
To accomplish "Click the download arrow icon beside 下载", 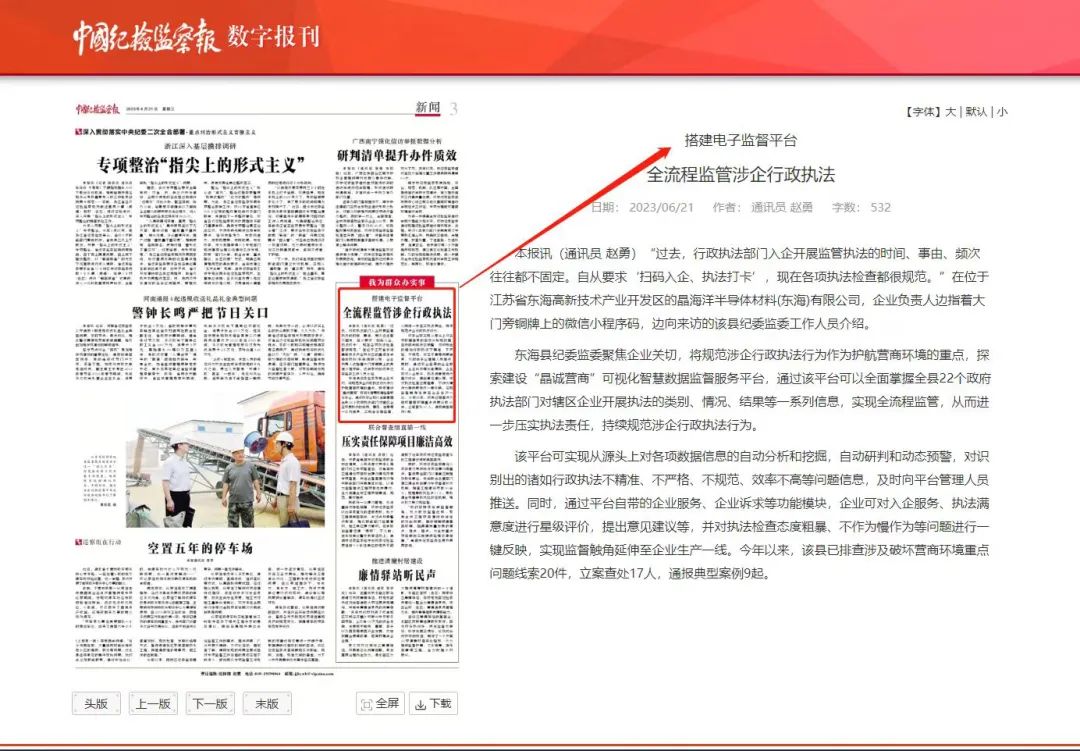I will pyautogui.click(x=421, y=703).
